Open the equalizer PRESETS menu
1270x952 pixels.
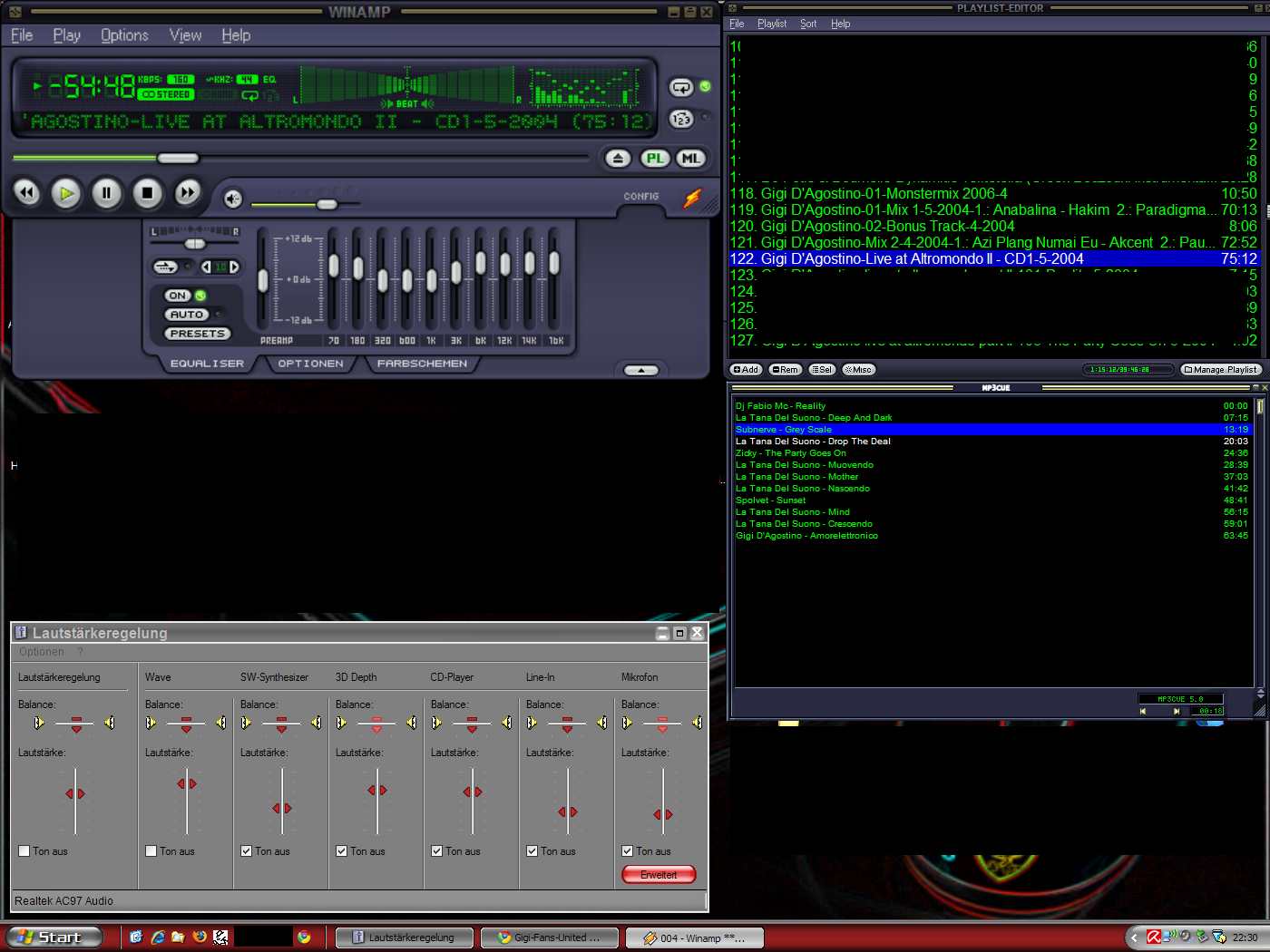[197, 334]
